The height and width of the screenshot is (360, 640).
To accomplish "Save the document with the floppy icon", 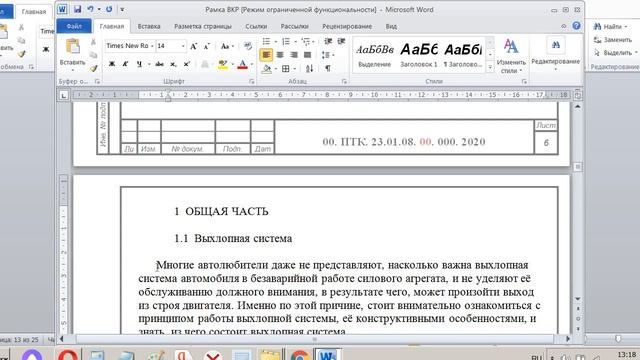I will [x=77, y=9].
